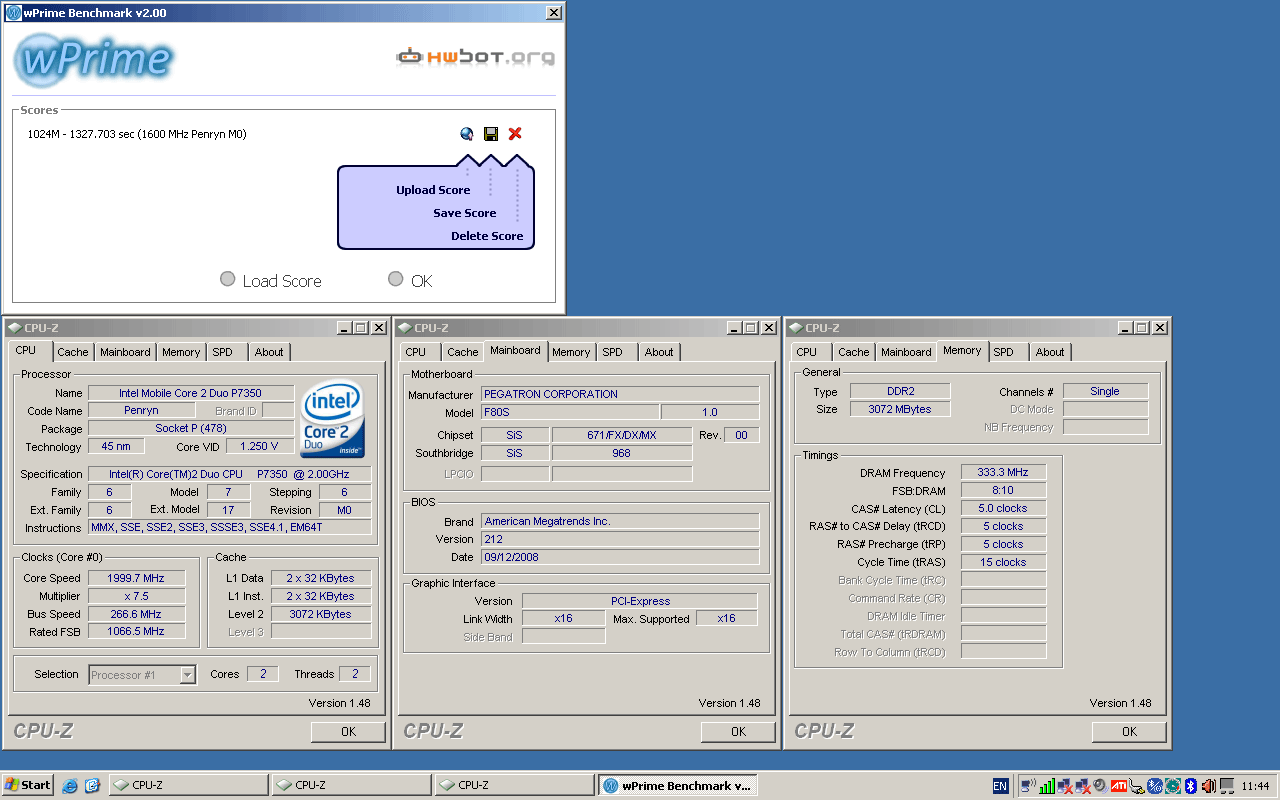Image resolution: width=1280 pixels, height=800 pixels.
Task: Click the processor Name field
Action: (191, 393)
